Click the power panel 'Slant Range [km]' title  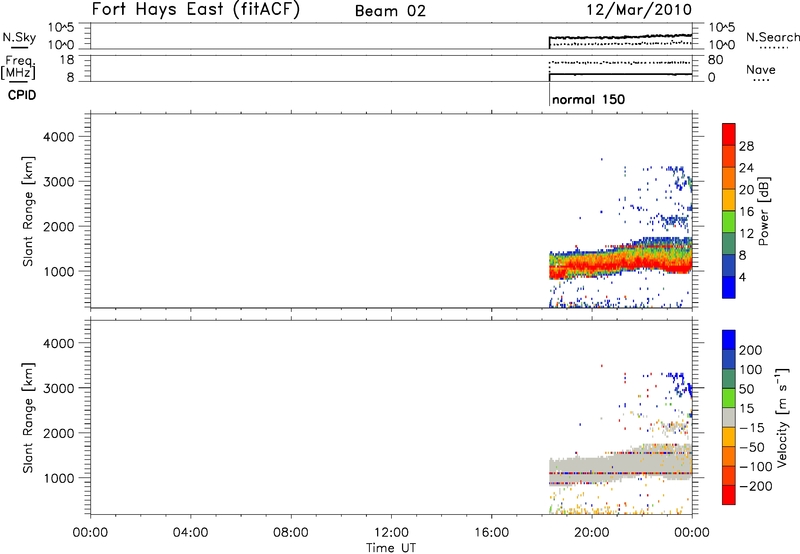pyautogui.click(x=28, y=211)
